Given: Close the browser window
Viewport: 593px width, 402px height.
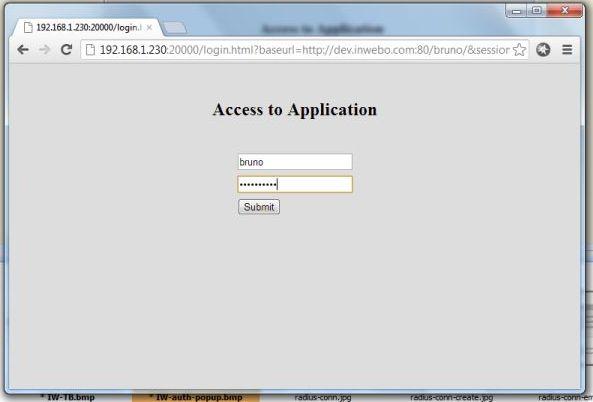Looking at the screenshot, I should click(x=565, y=11).
